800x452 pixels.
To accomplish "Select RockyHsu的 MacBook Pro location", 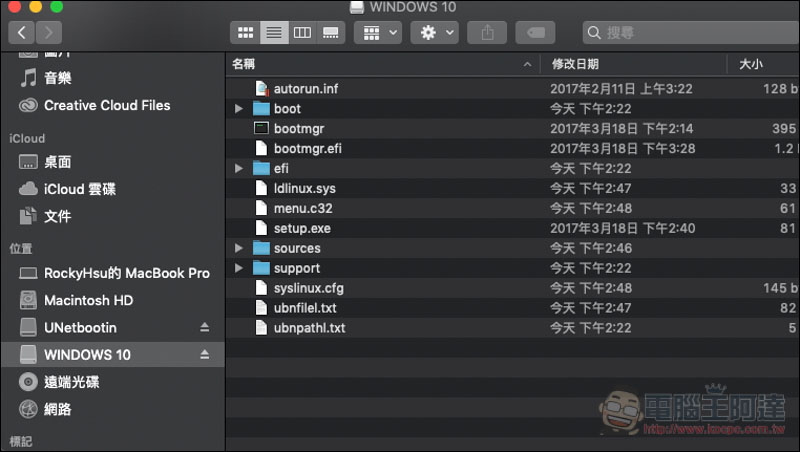I will [112, 273].
